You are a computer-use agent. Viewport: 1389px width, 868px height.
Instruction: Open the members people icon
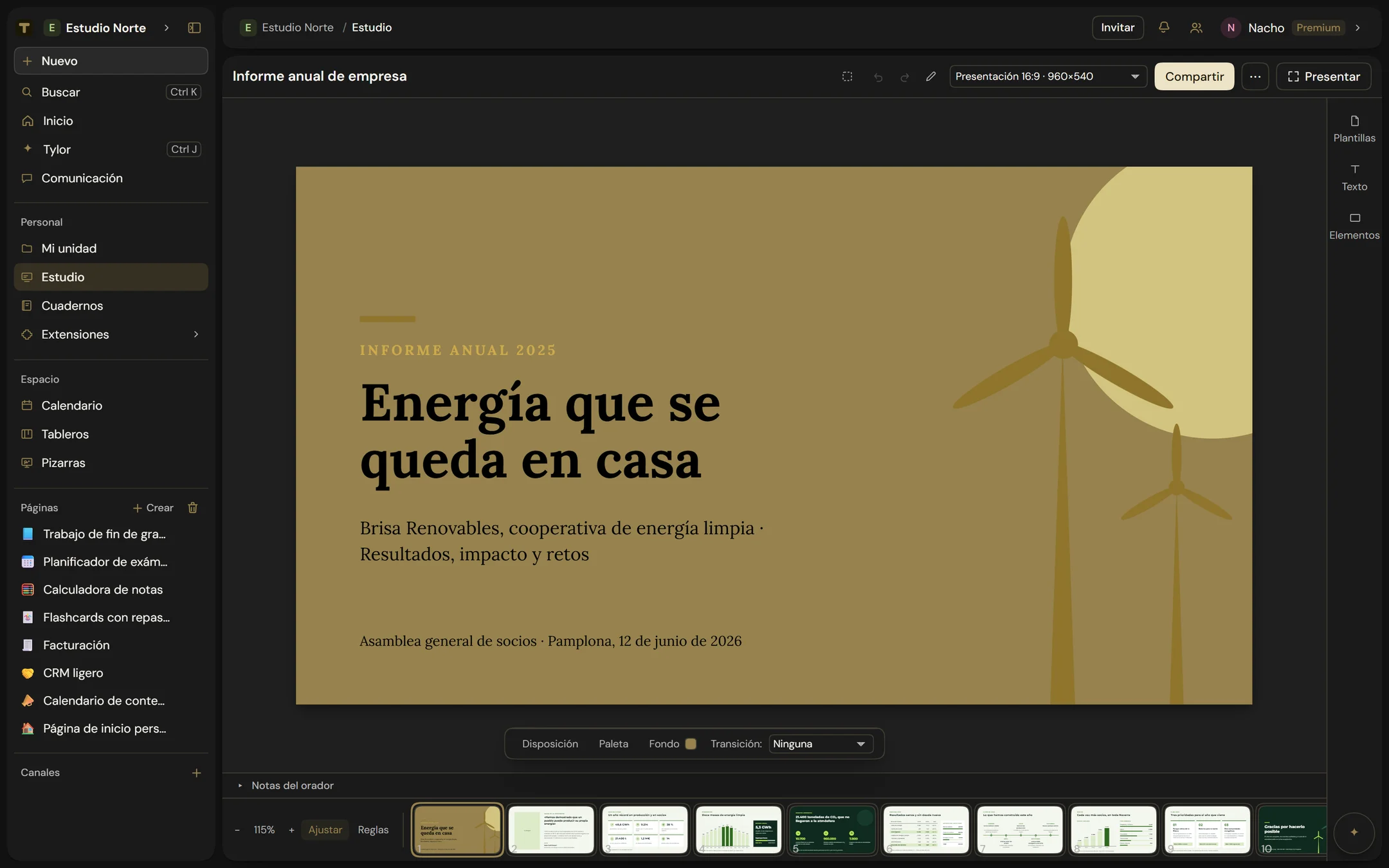pos(1195,28)
